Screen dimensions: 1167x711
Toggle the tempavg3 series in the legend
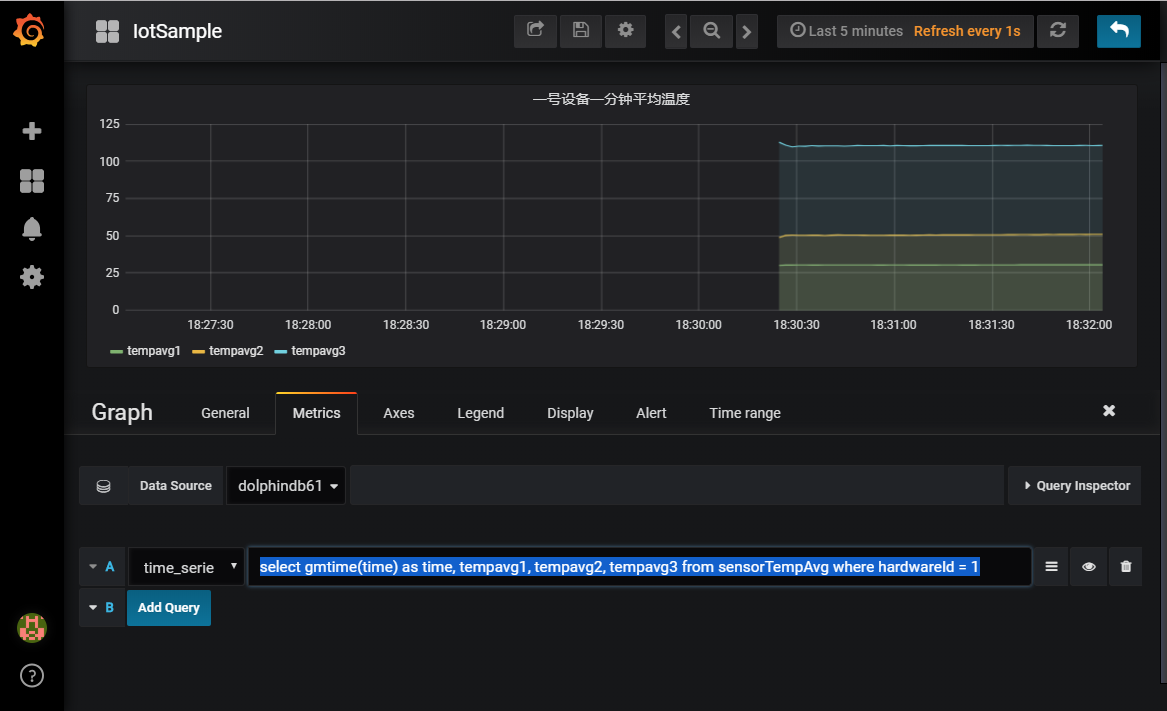coord(317,351)
